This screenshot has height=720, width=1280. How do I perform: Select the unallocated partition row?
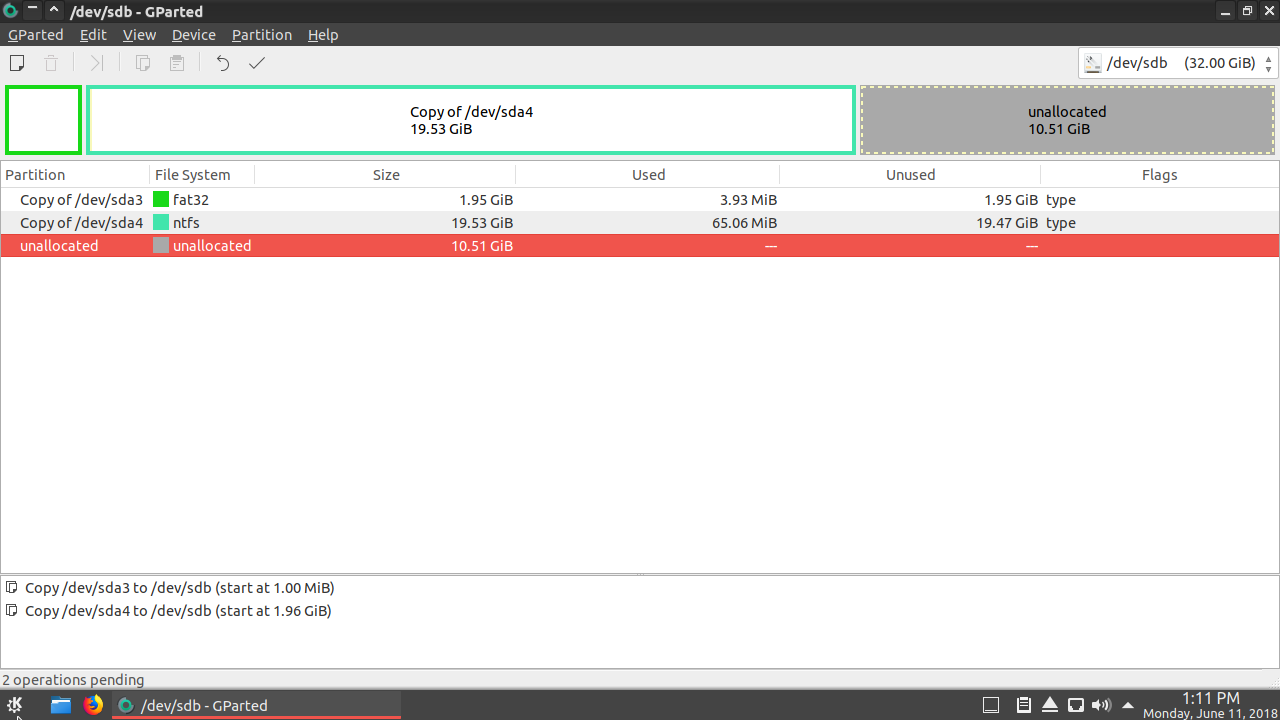click(x=640, y=246)
